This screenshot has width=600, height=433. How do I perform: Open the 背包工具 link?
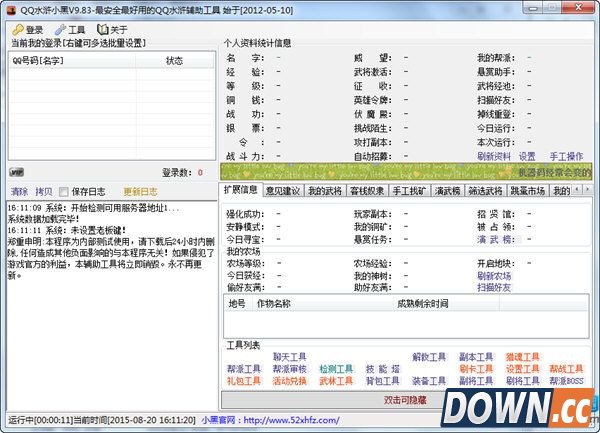click(x=383, y=381)
